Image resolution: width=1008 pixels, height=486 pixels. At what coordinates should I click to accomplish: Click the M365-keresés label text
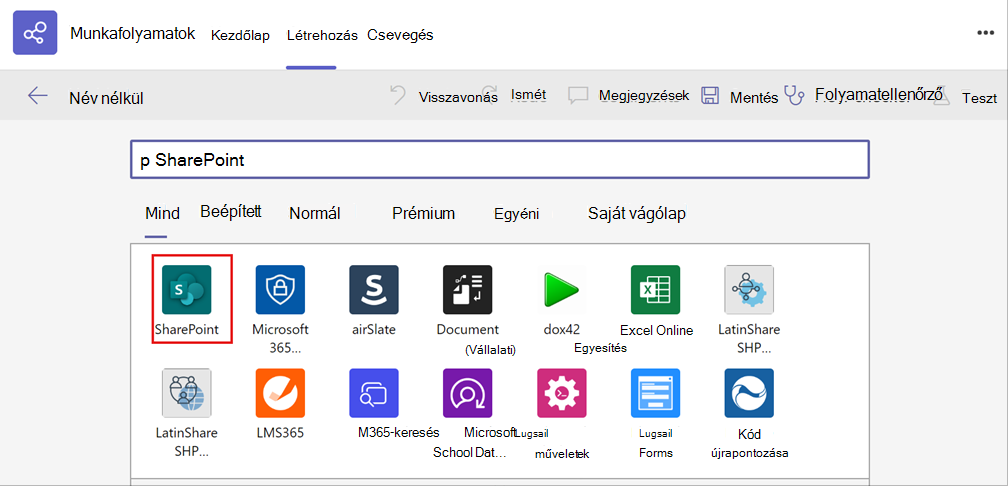[399, 432]
